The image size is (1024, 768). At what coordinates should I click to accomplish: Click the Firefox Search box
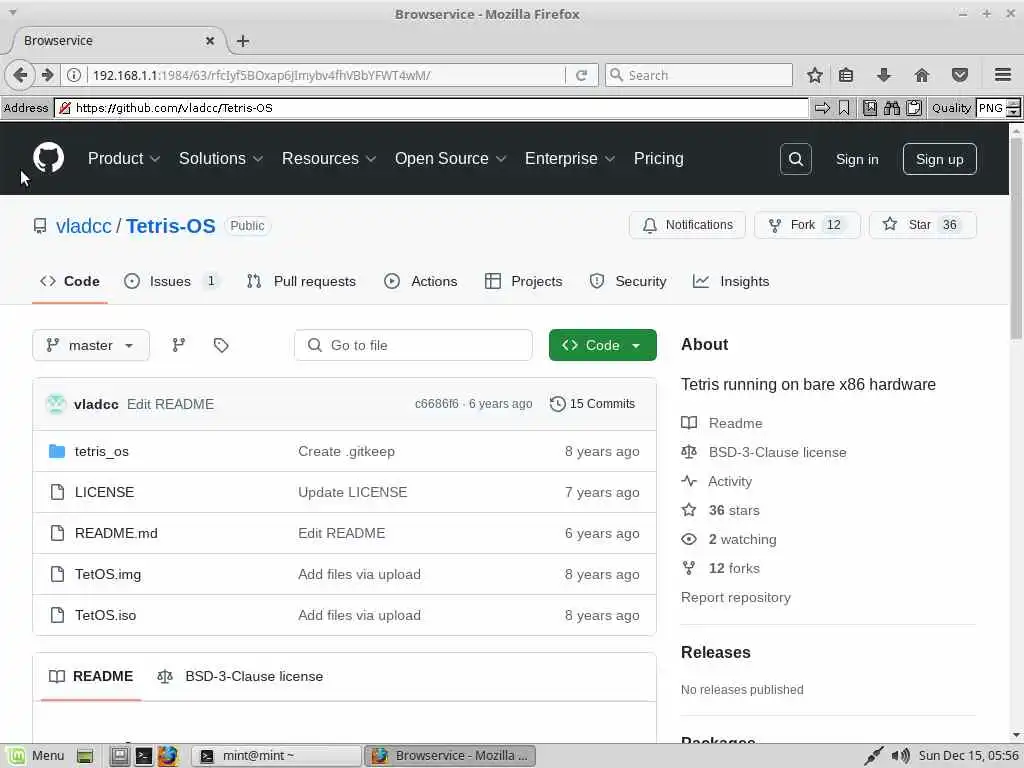pos(699,75)
